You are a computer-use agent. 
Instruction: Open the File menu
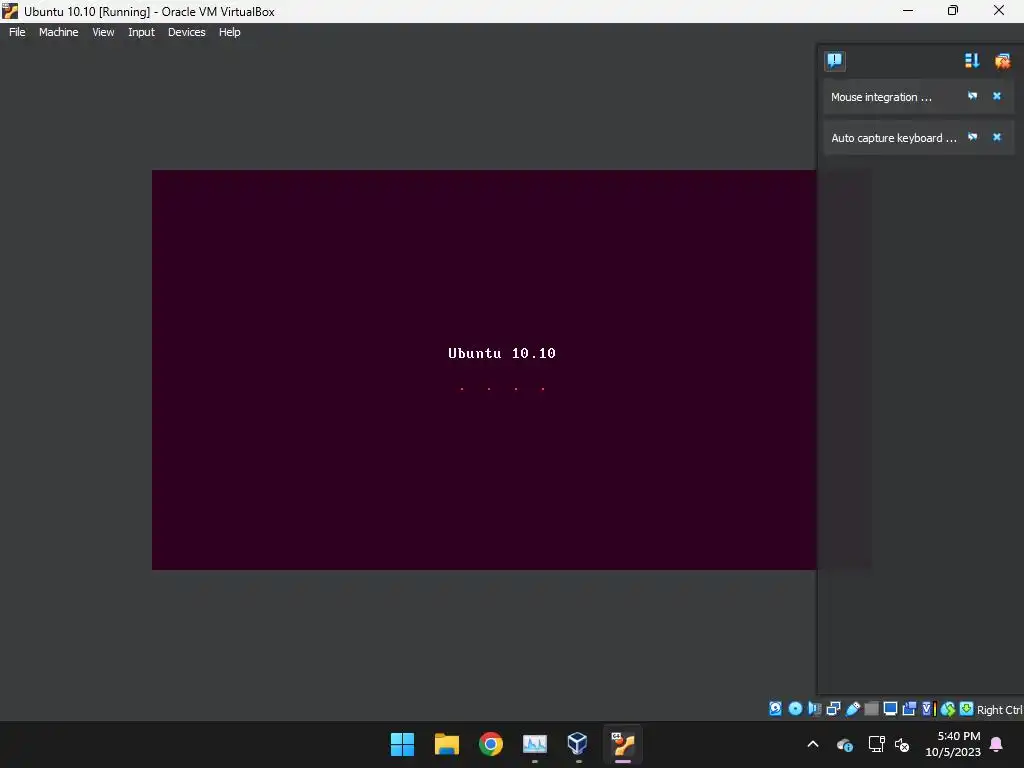coord(17,32)
